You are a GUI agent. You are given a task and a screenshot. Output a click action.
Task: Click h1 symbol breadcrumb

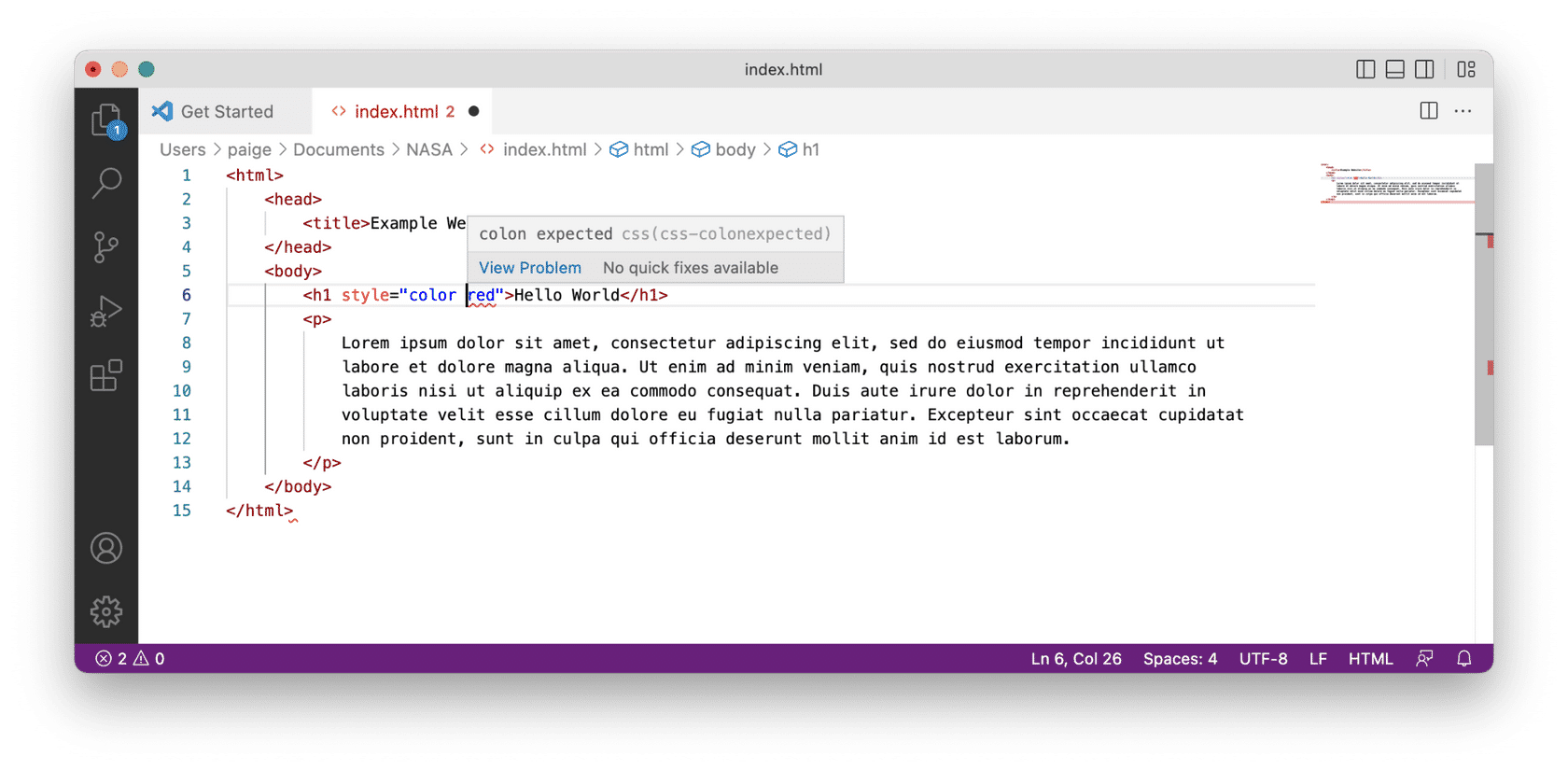[x=800, y=149]
